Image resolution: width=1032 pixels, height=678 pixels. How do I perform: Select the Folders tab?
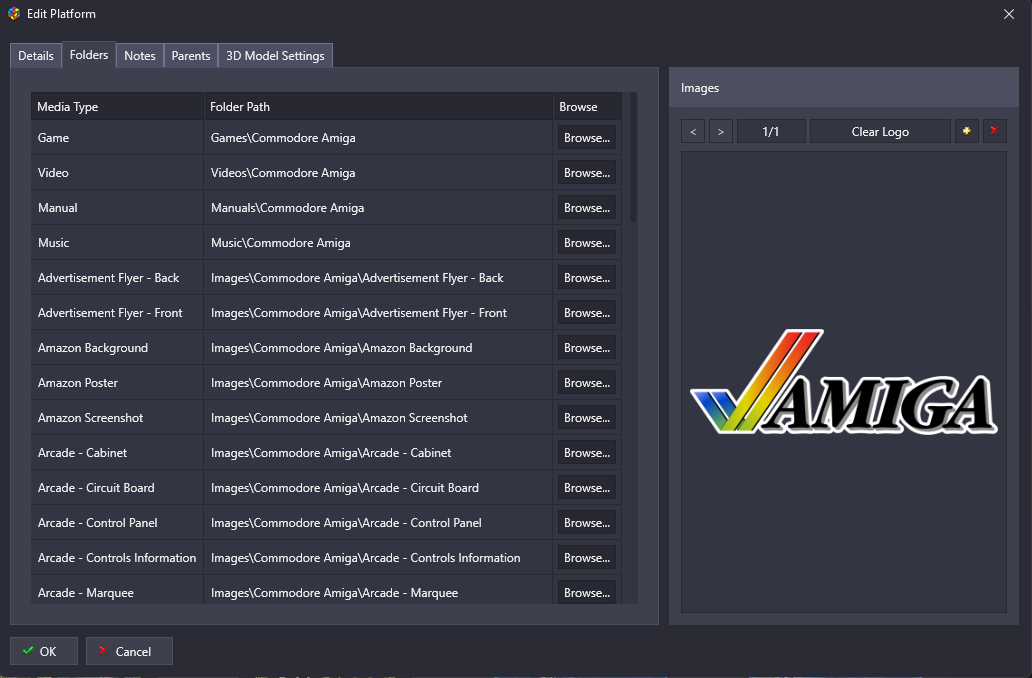pyautogui.click(x=89, y=55)
